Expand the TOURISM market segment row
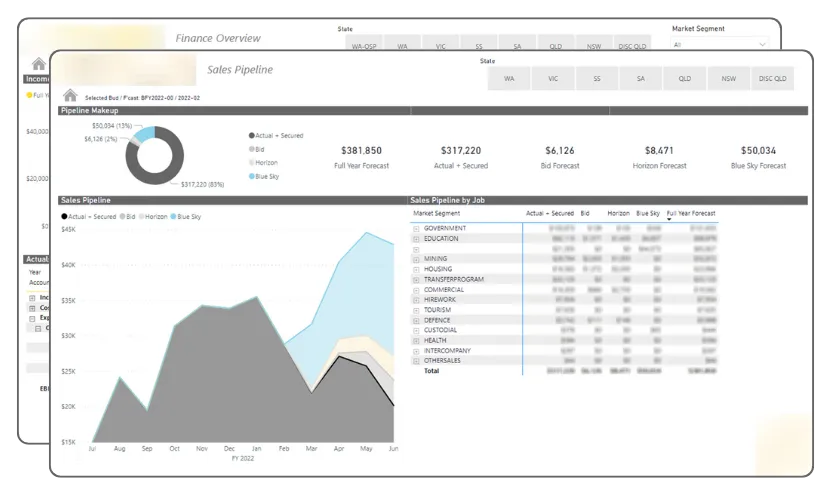 [417, 311]
